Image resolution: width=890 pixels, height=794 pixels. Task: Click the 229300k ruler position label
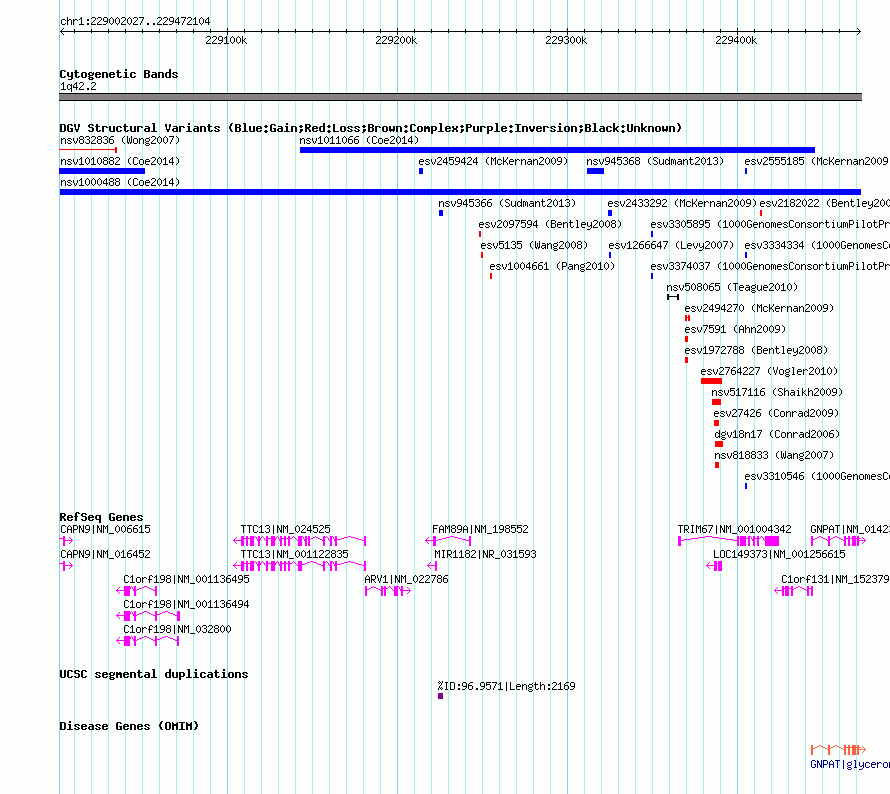coord(566,40)
